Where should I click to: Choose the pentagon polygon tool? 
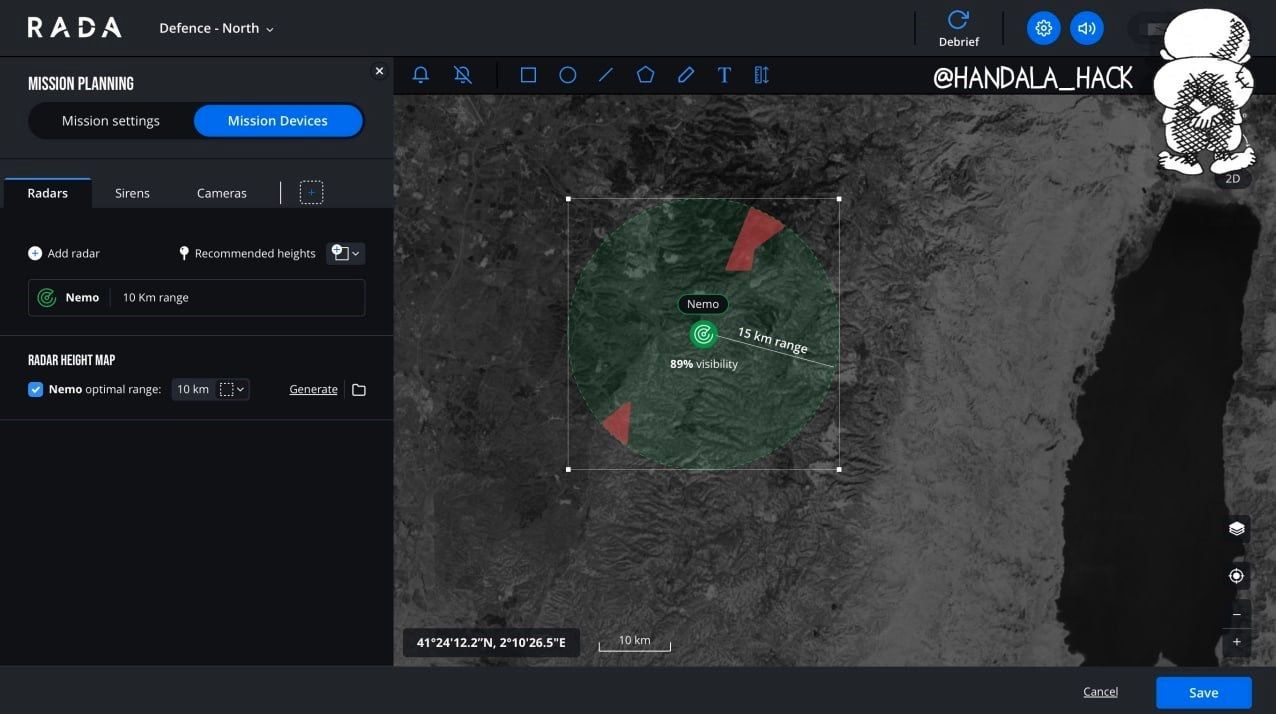click(x=646, y=75)
